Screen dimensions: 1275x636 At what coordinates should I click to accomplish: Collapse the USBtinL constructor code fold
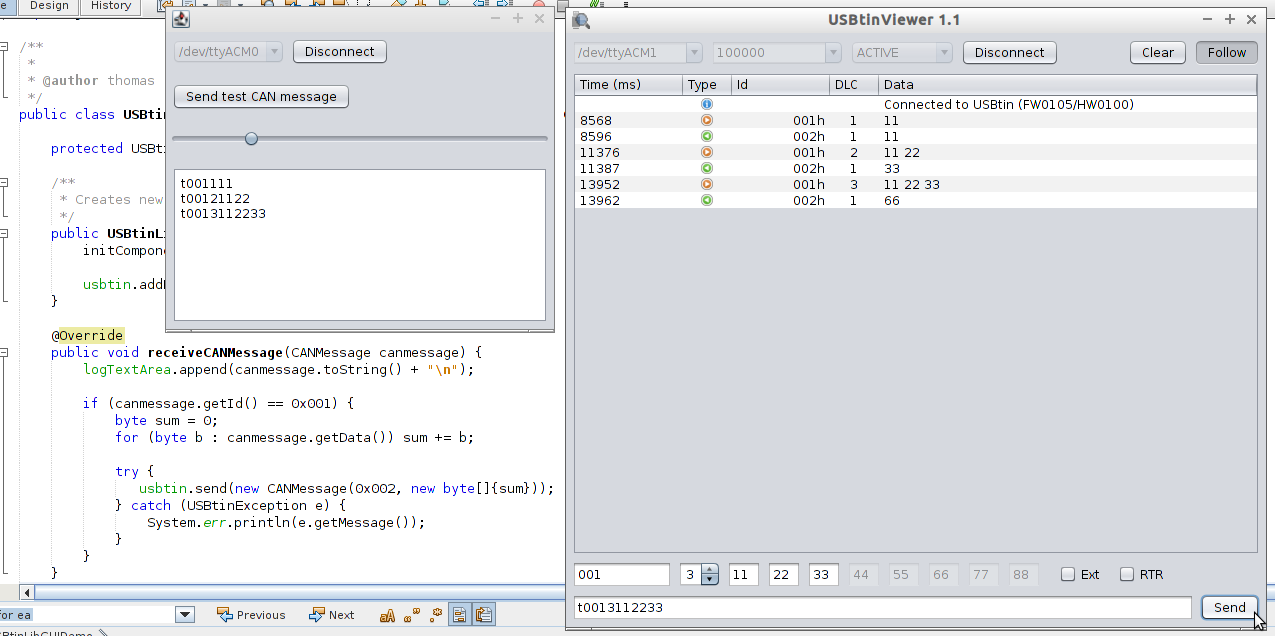pyautogui.click(x=6, y=234)
